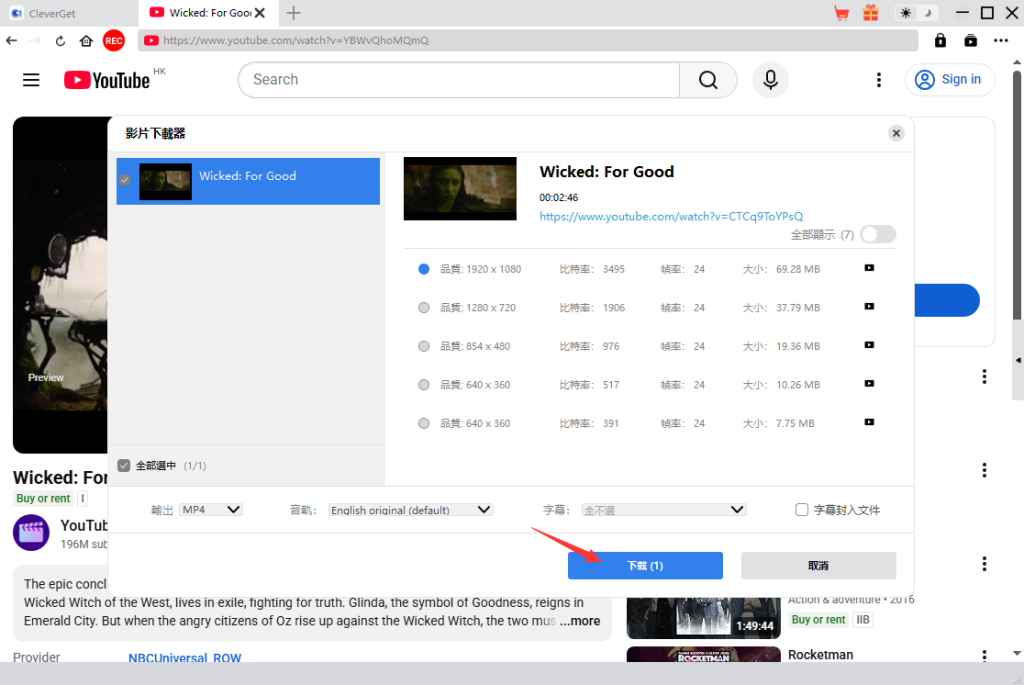Select the 640 x 360 bitrate 517 option
Screen dimensions: 1024x685
(x=424, y=385)
